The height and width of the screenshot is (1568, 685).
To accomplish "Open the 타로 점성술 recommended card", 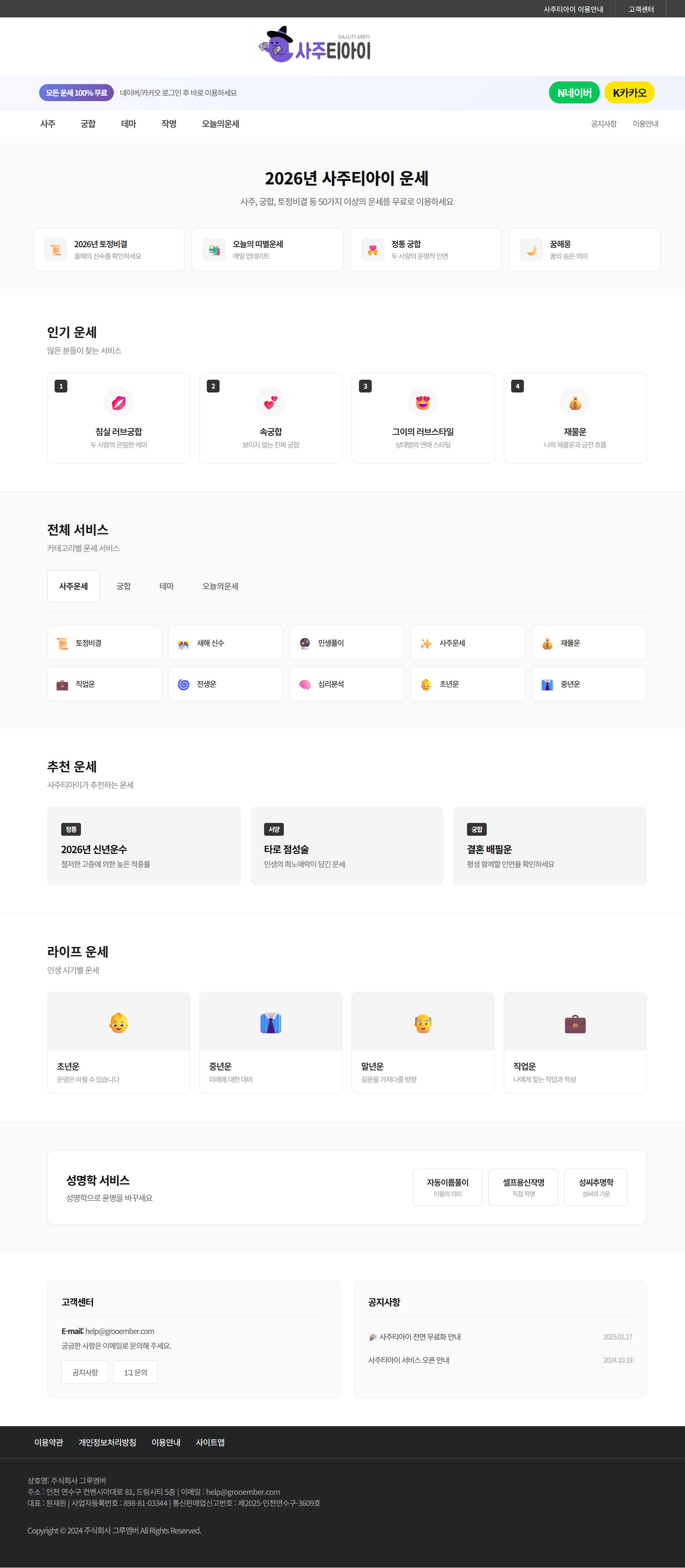I will [x=346, y=846].
